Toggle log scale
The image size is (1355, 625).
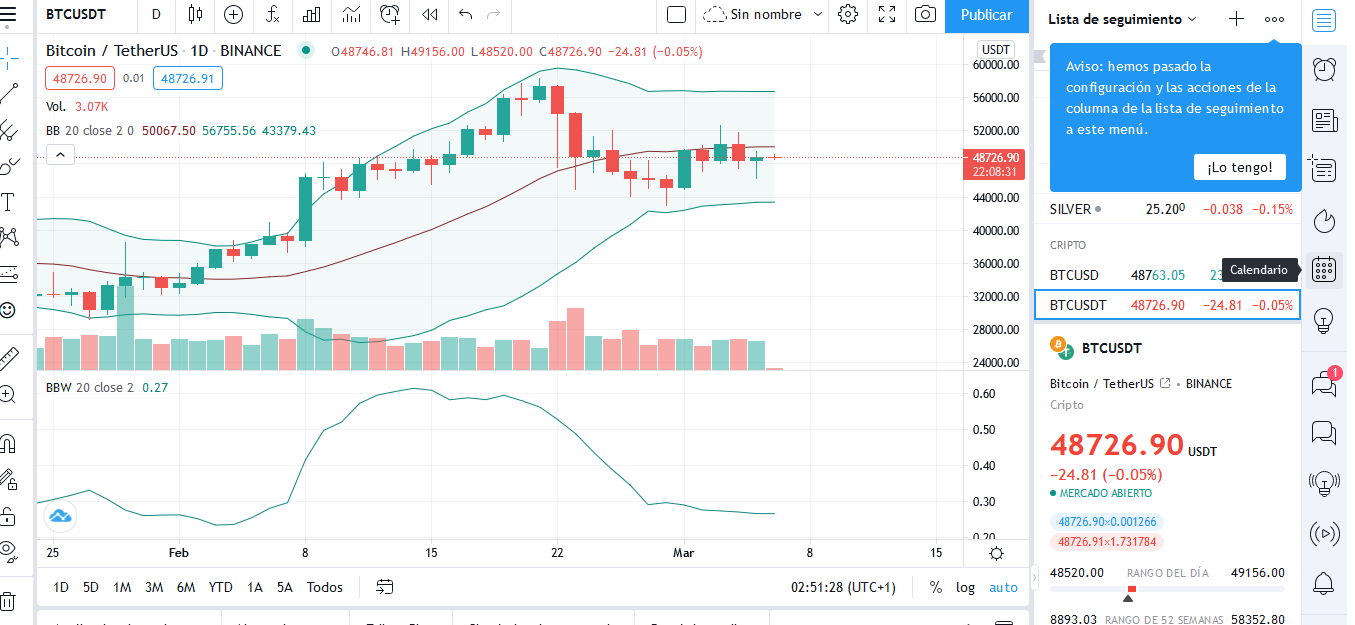tap(965, 587)
